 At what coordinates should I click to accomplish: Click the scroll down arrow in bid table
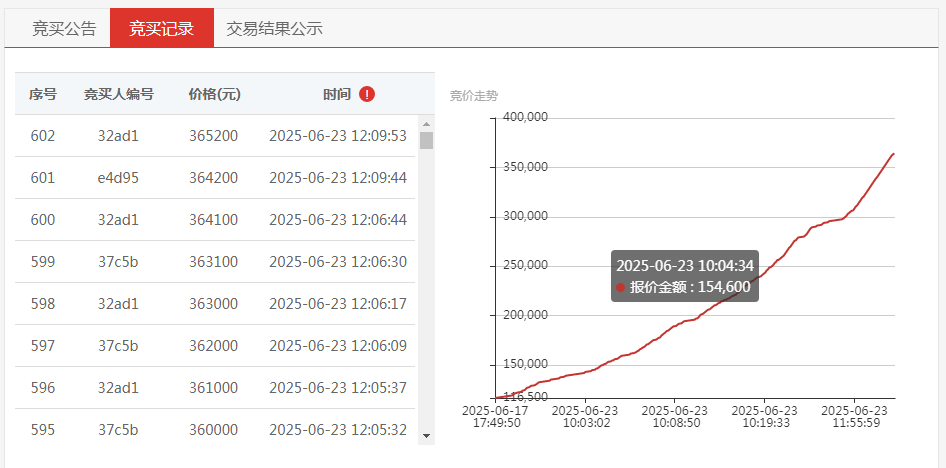426,436
